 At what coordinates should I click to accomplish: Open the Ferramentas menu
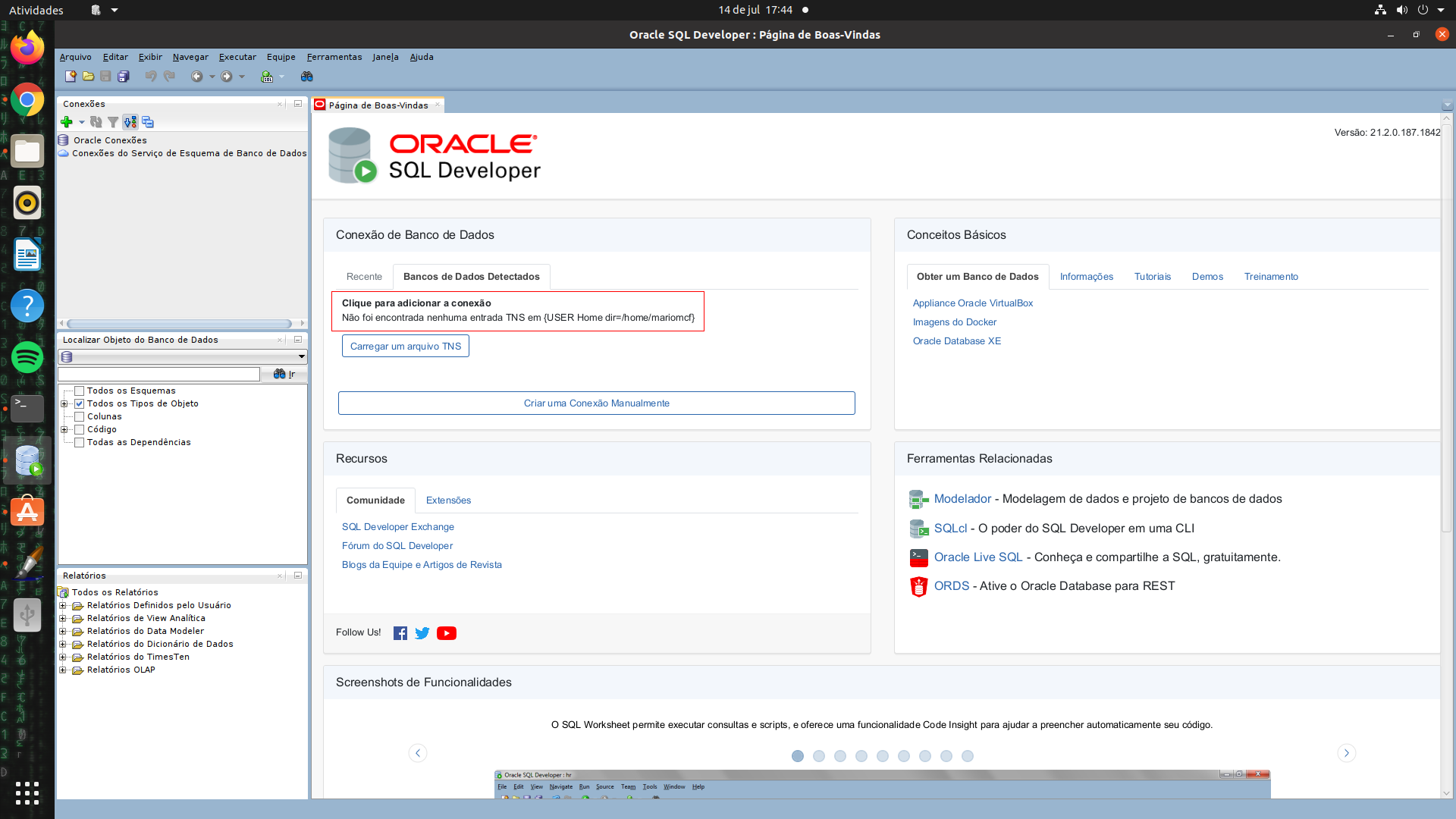click(334, 57)
